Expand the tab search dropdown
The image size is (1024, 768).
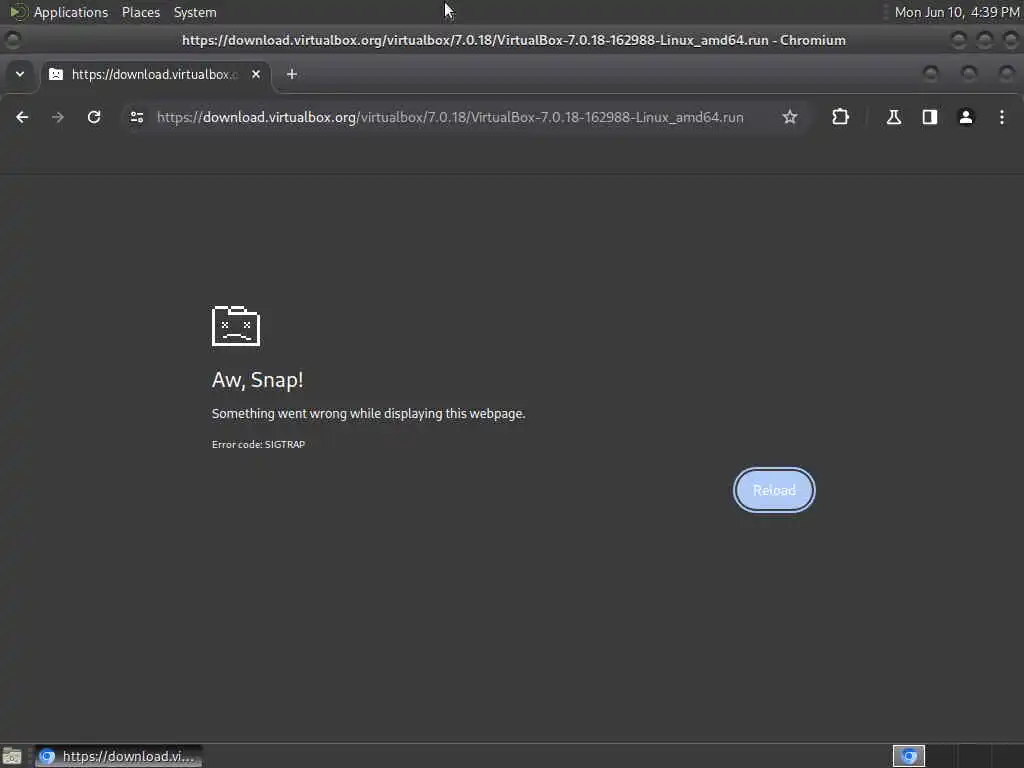20,74
